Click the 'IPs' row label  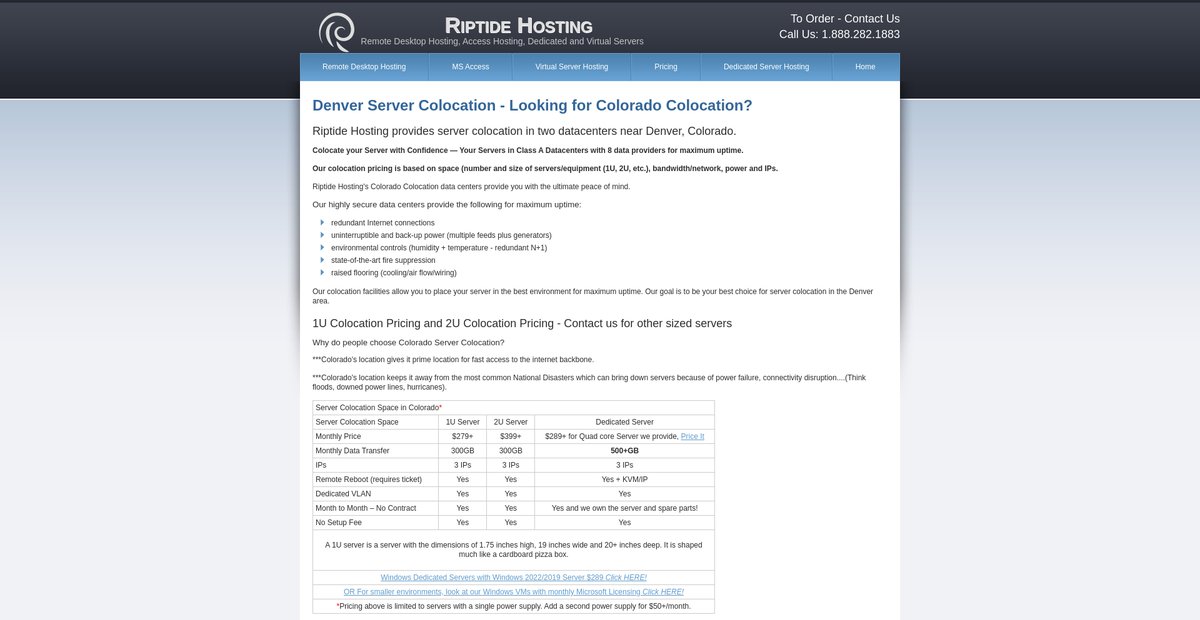(x=321, y=465)
